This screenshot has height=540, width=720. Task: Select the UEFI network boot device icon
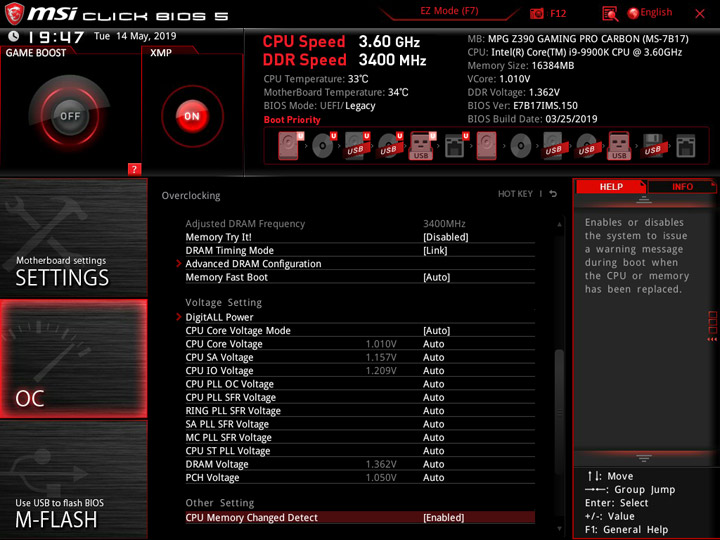click(456, 146)
